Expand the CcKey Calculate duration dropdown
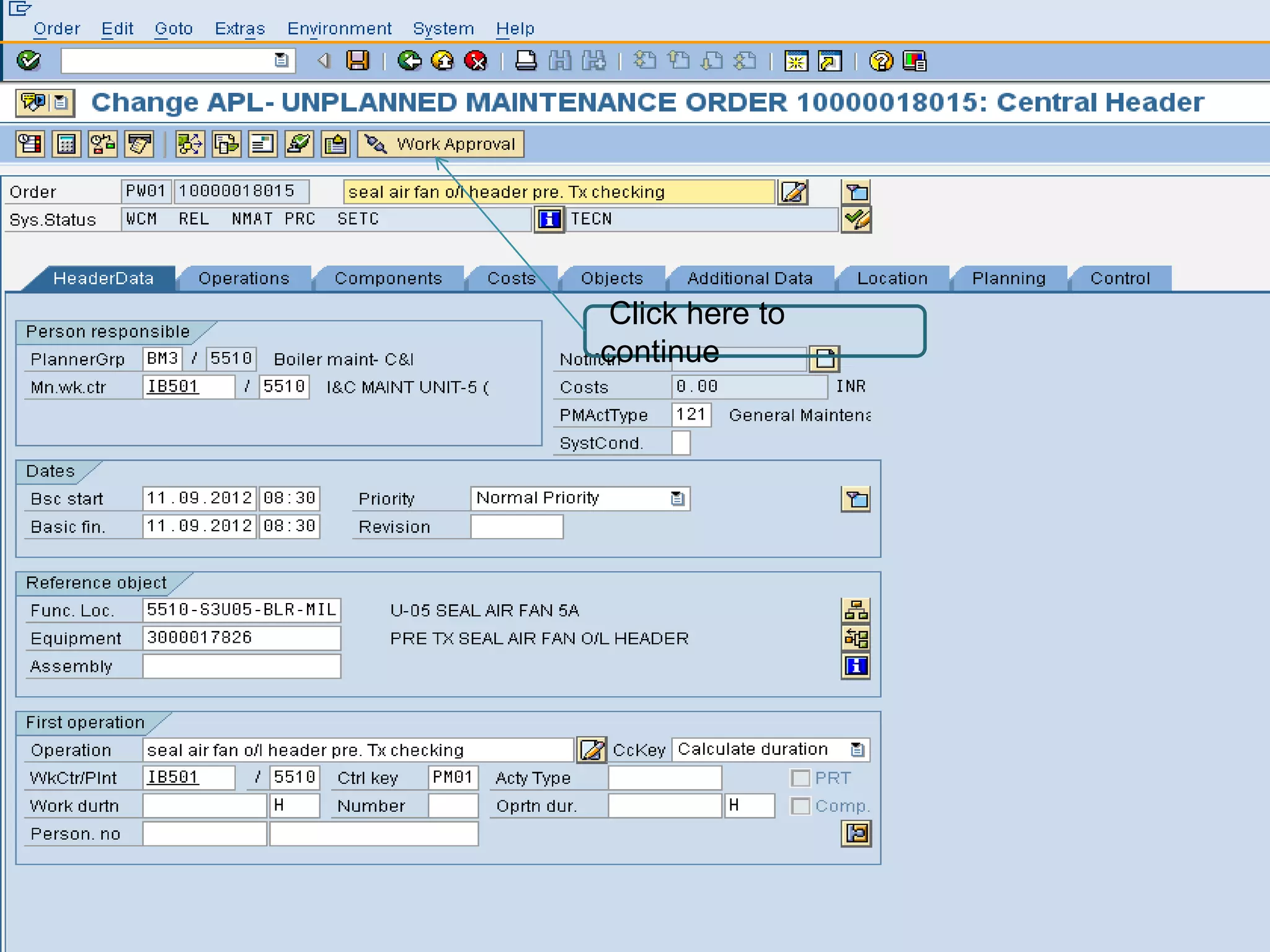Screen dimensions: 1270x952 coord(857,750)
